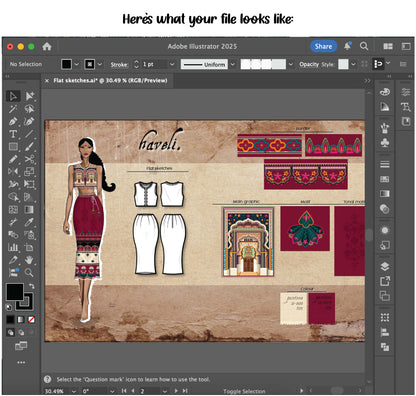Image resolution: width=416 pixels, height=396 pixels.
Task: Click the Flat sketches.ai document tab
Action: [x=110, y=80]
